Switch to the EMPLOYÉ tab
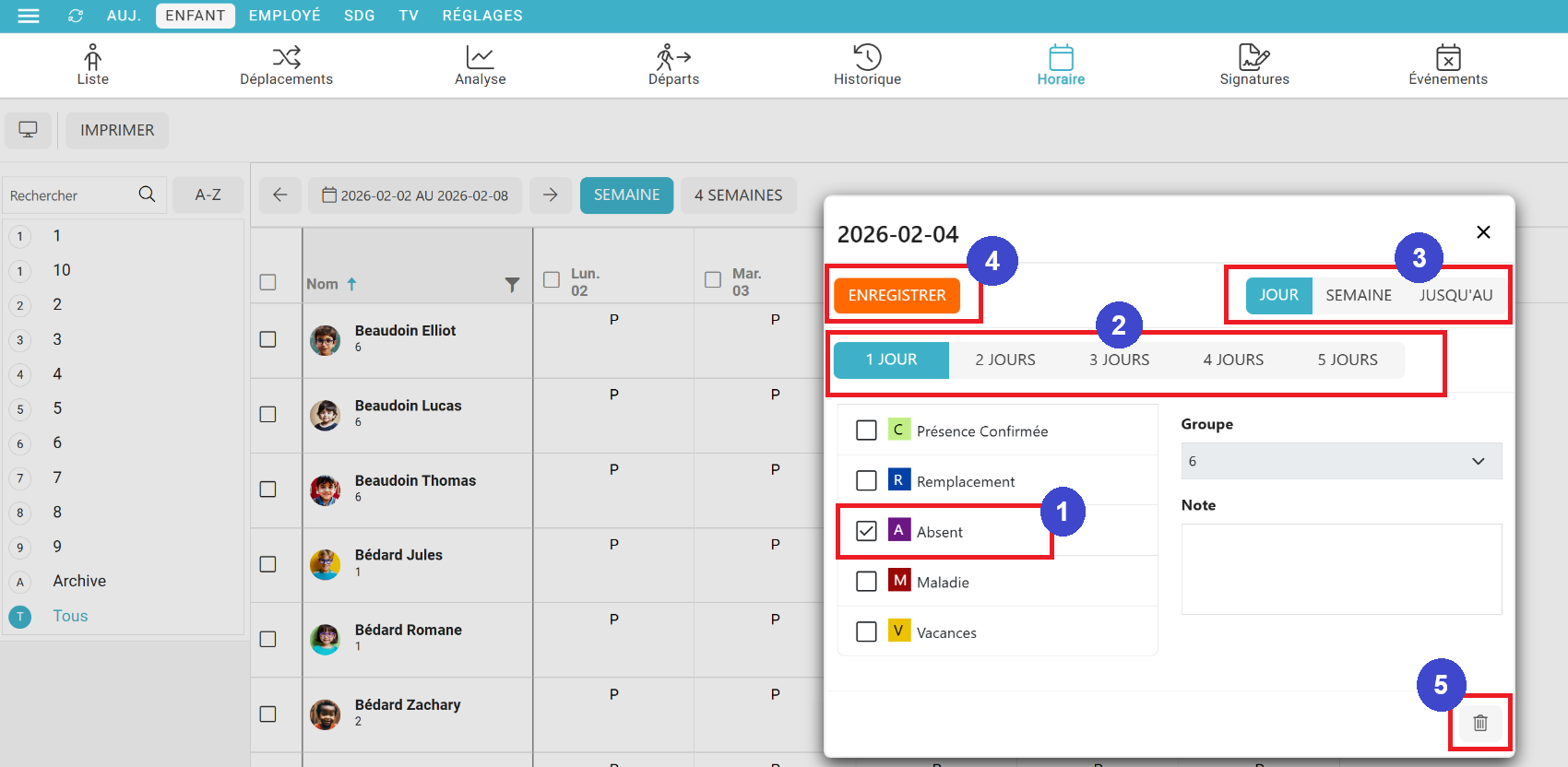Screen dimensions: 1568x767 coord(284,16)
